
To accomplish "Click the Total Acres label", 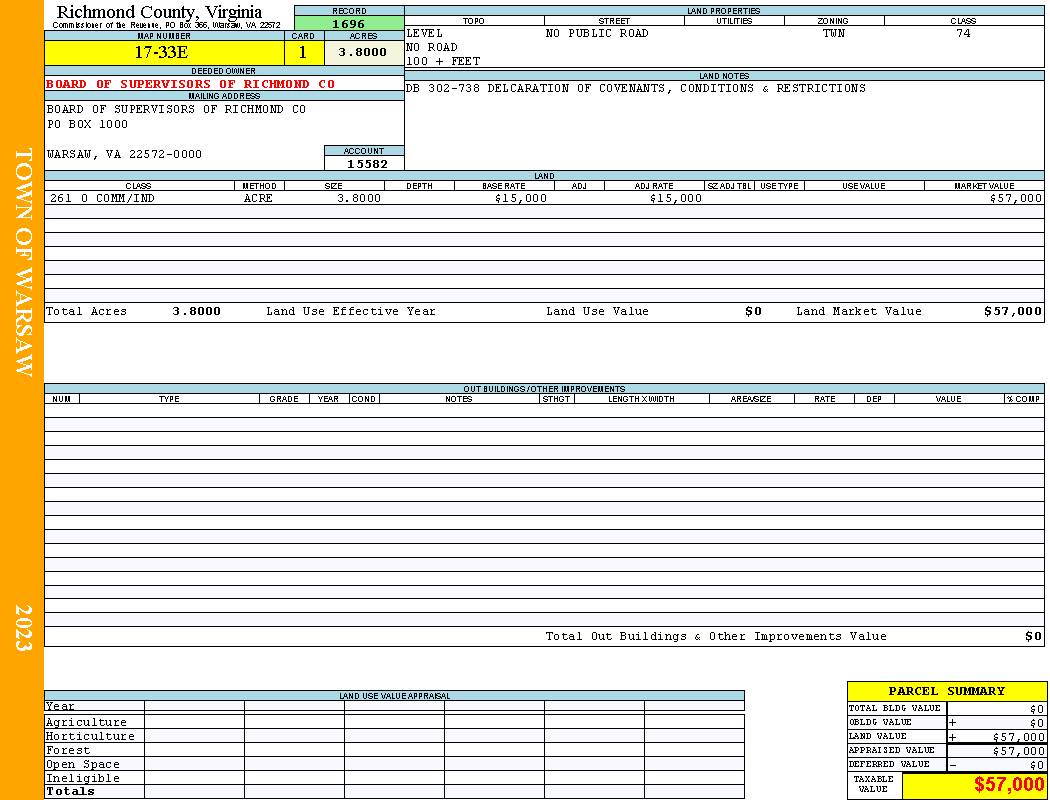I will (86, 311).
